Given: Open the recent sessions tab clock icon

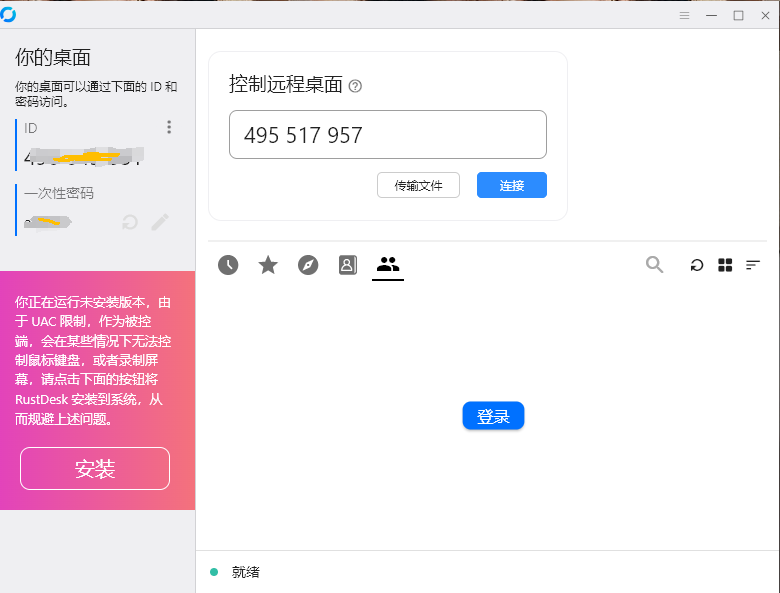Looking at the screenshot, I should click(x=228, y=265).
